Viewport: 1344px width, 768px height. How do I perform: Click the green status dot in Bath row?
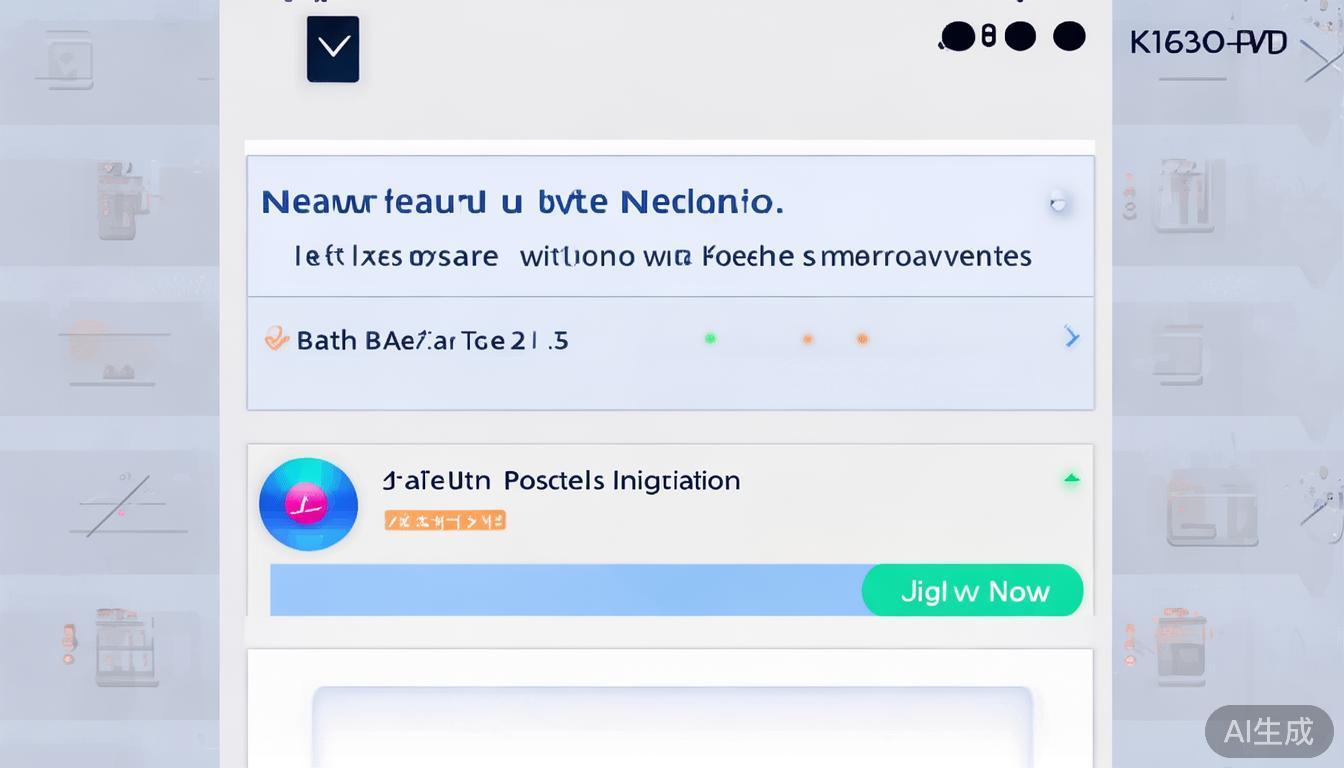pos(710,339)
